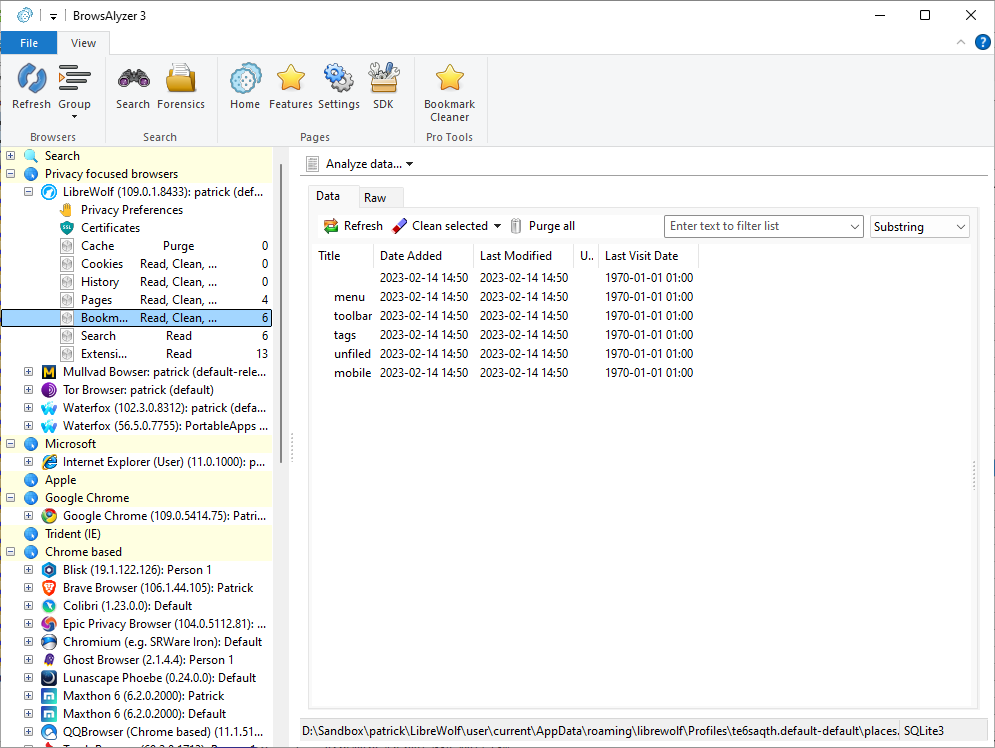Open the Features star icon
The image size is (995, 748).
291,77
